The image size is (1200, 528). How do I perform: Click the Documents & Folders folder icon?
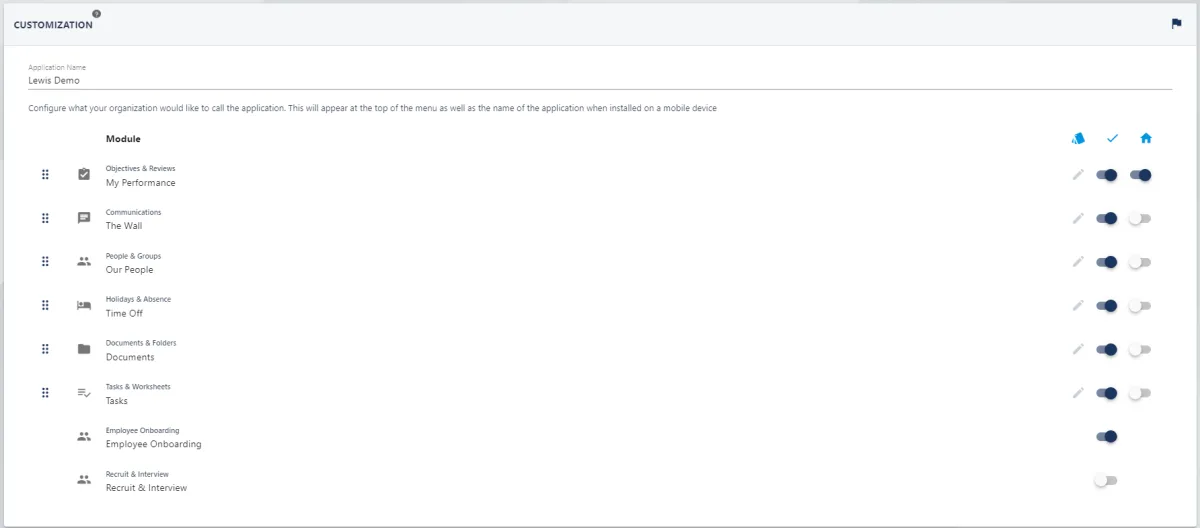84,349
